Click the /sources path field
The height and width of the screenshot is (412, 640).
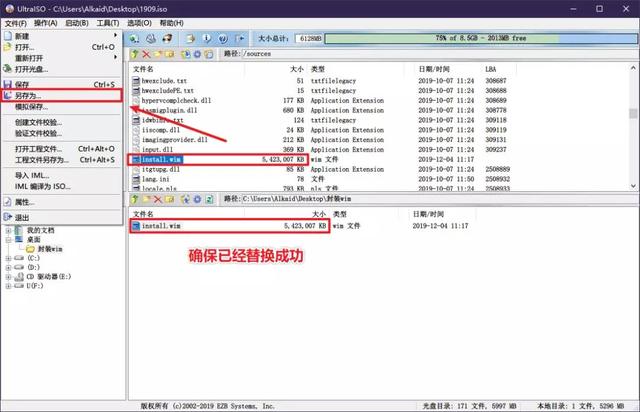(x=439, y=54)
